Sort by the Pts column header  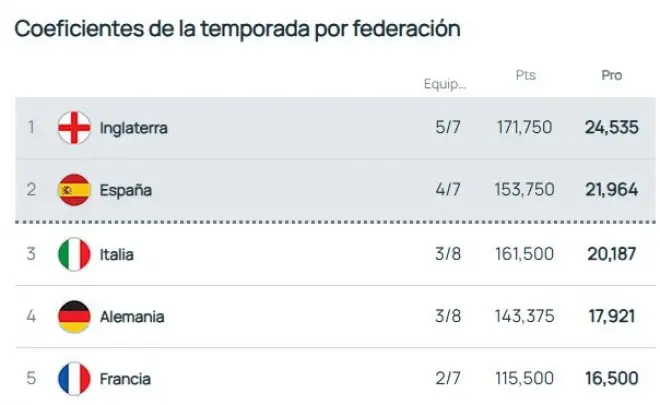pos(526,75)
